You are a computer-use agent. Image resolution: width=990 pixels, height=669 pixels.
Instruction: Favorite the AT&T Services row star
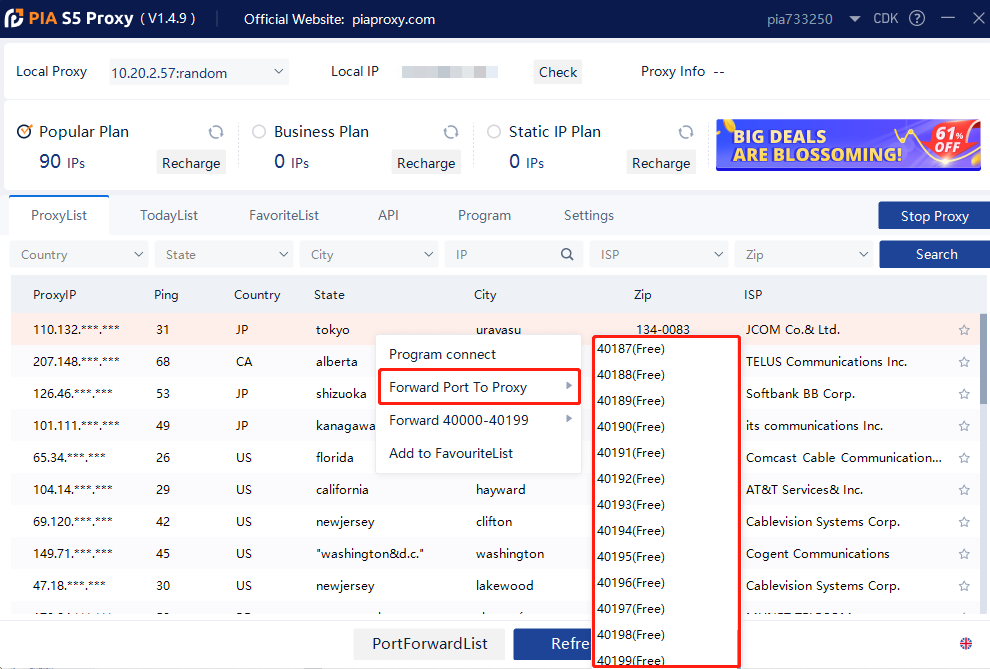coord(964,490)
